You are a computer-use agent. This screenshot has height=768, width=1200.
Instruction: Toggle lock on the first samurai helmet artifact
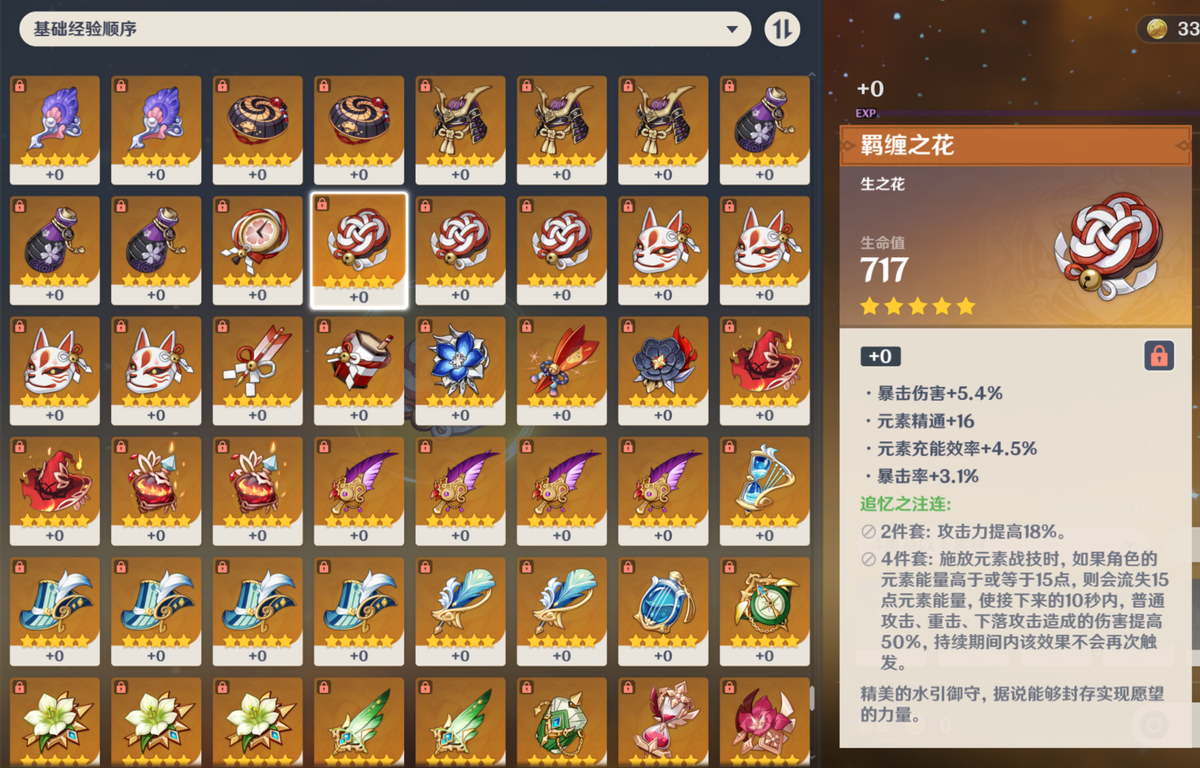[x=423, y=85]
